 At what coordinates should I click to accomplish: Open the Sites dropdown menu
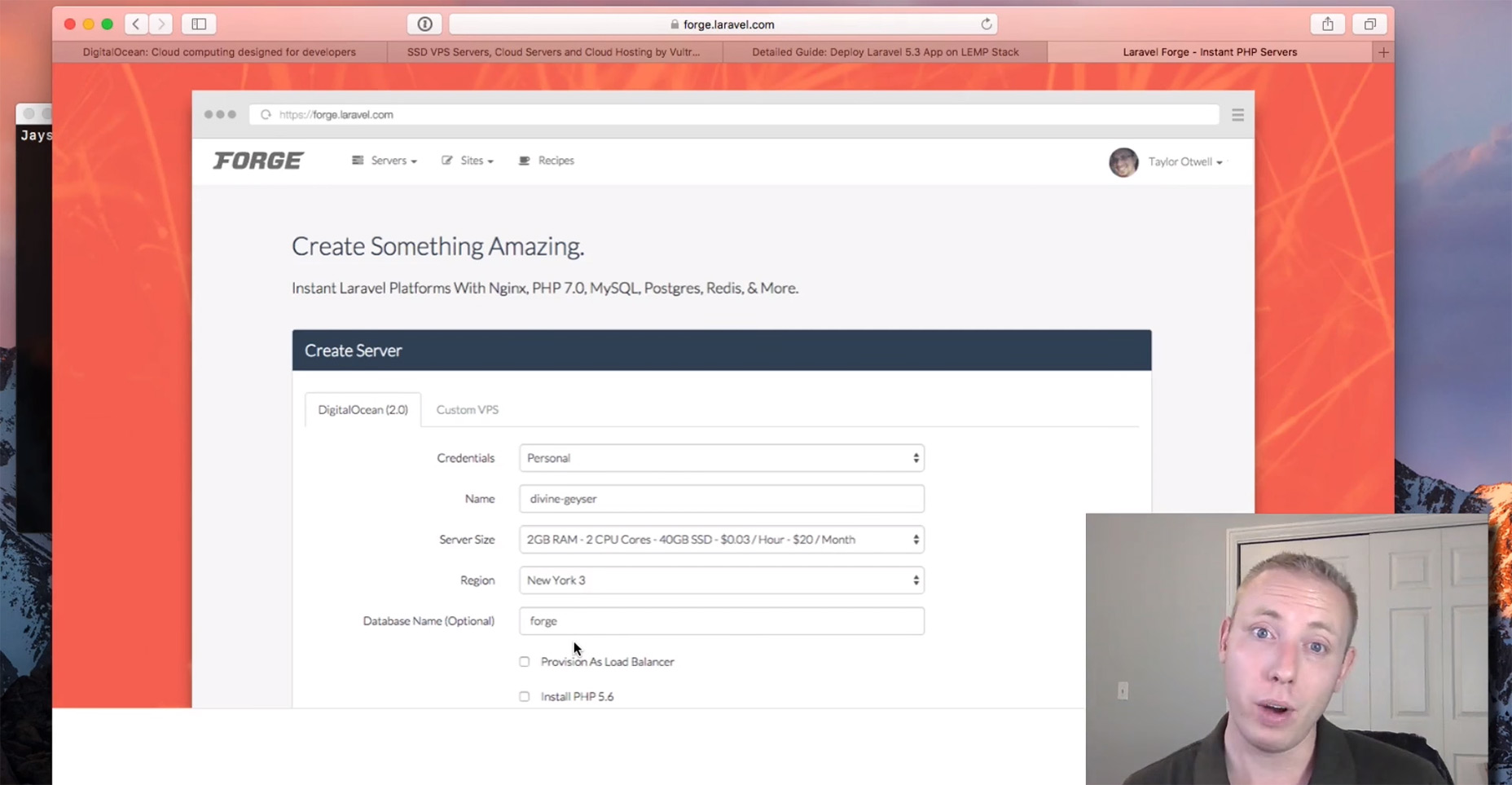pos(468,161)
